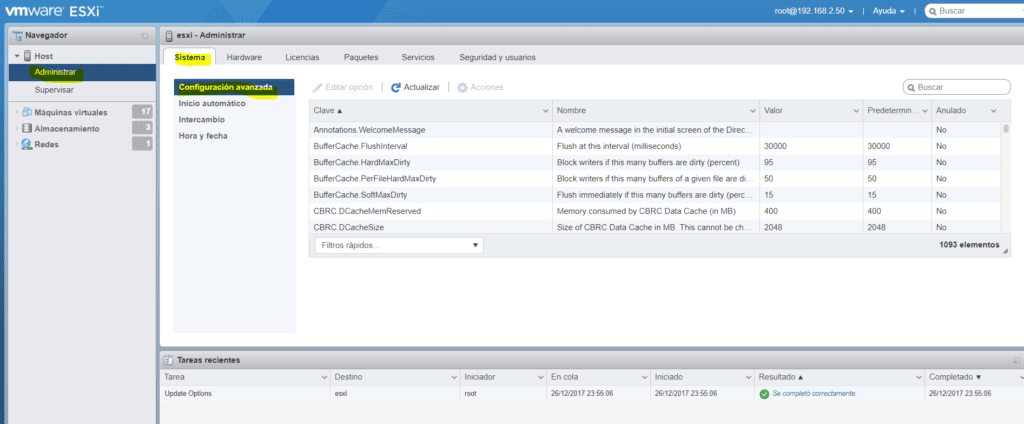
Task: Click the Se completó correctamente result link
Action: pos(814,394)
